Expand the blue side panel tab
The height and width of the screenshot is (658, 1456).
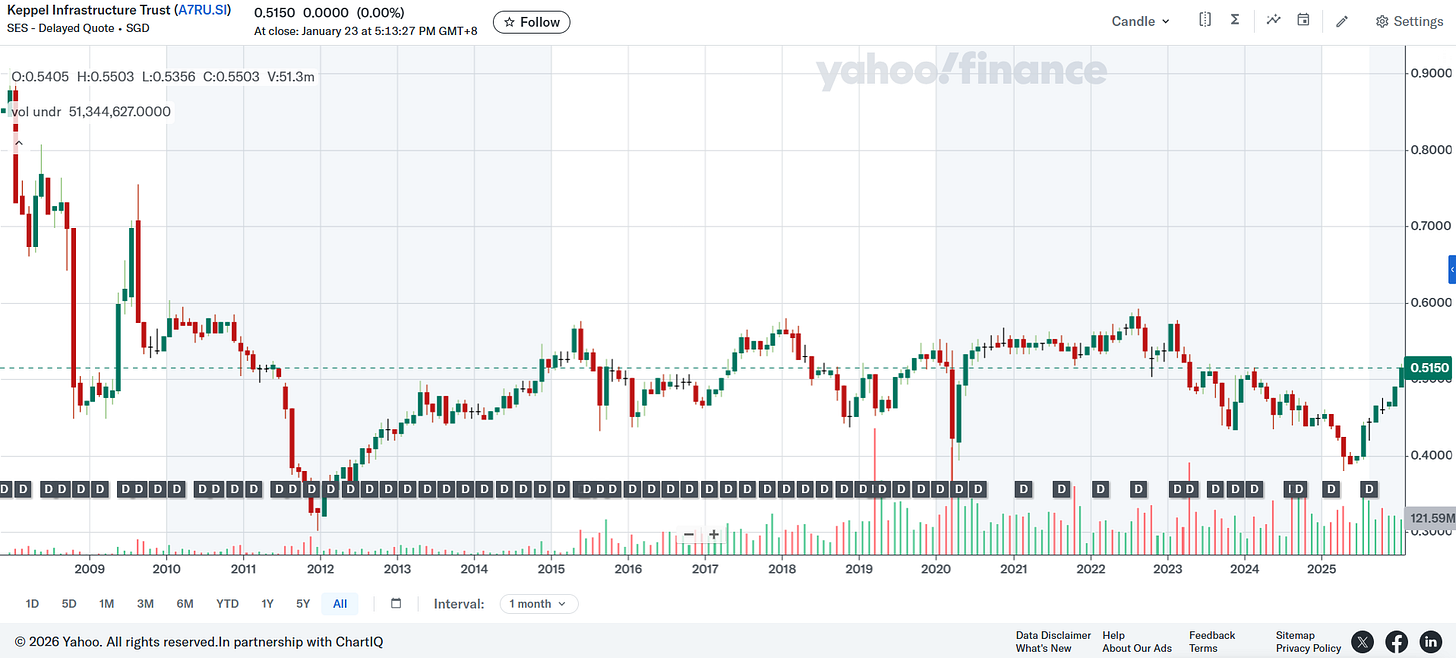1452,270
